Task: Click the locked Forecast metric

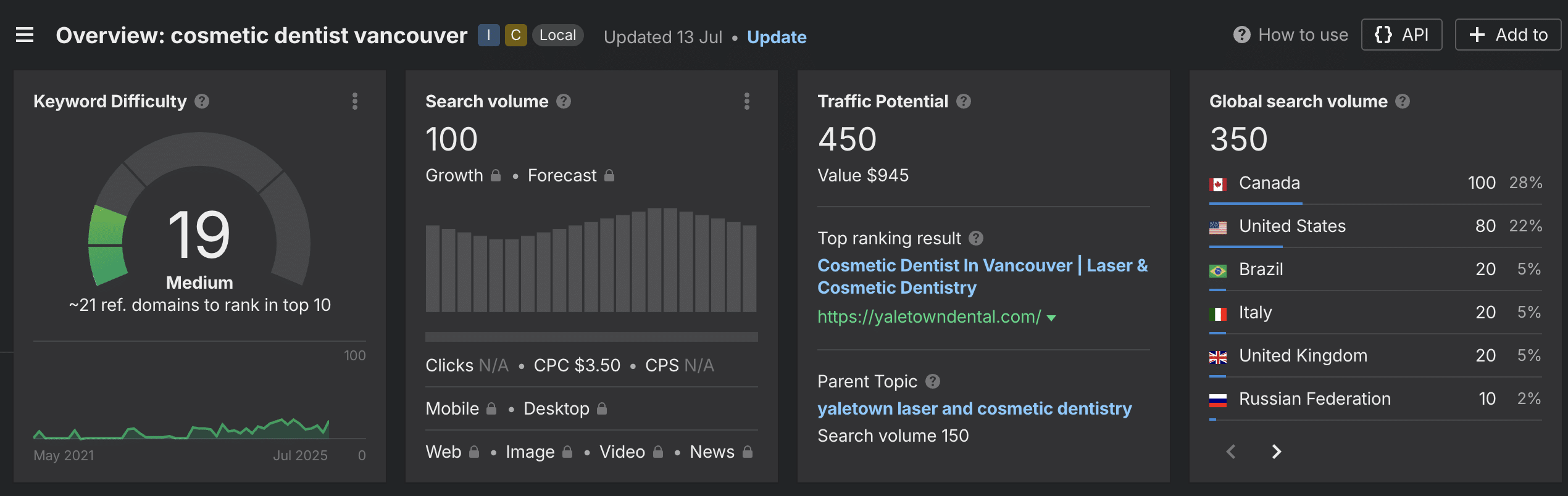Action: click(x=571, y=175)
